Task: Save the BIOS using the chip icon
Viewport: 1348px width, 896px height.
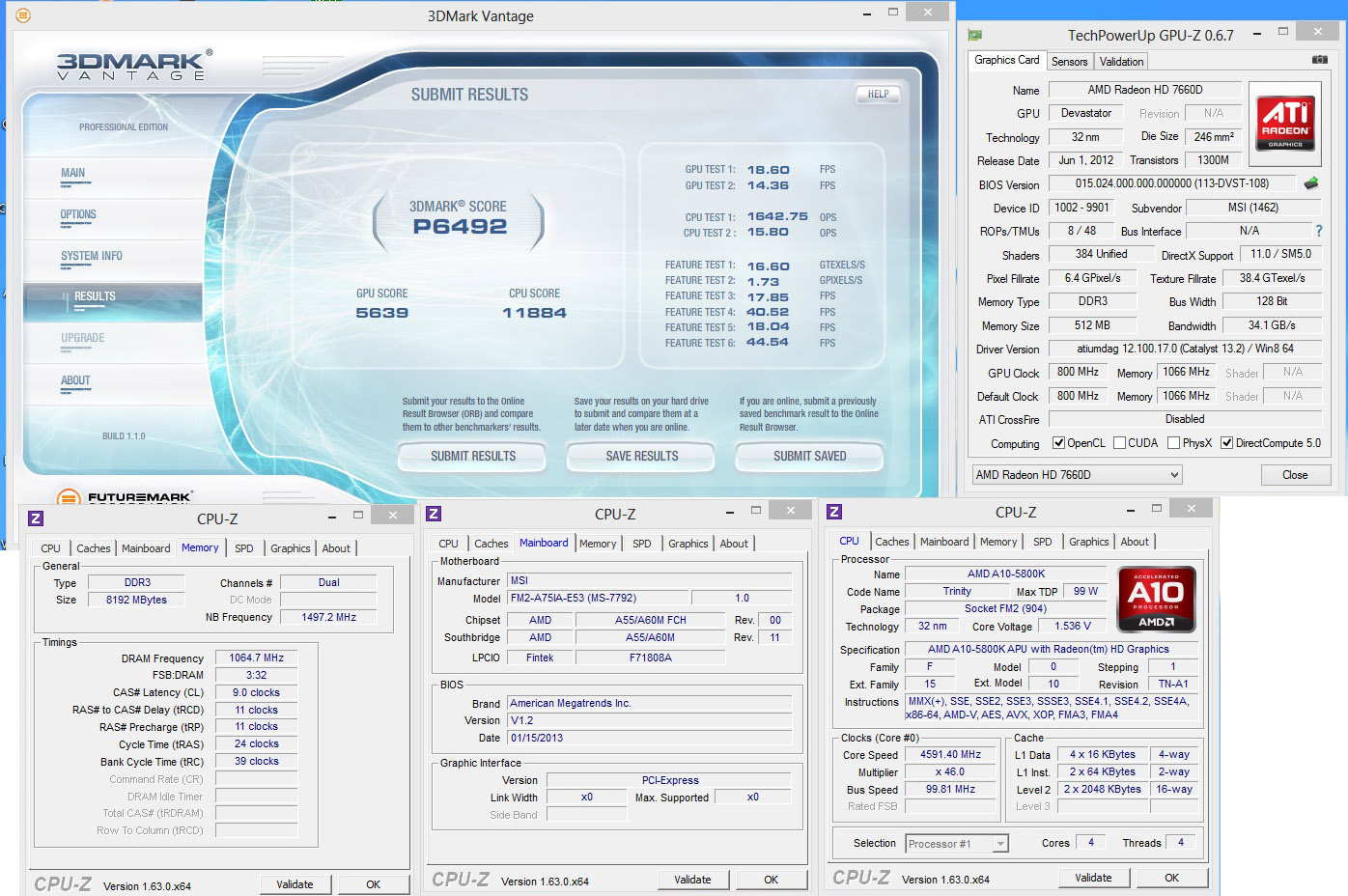Action: click(1310, 183)
